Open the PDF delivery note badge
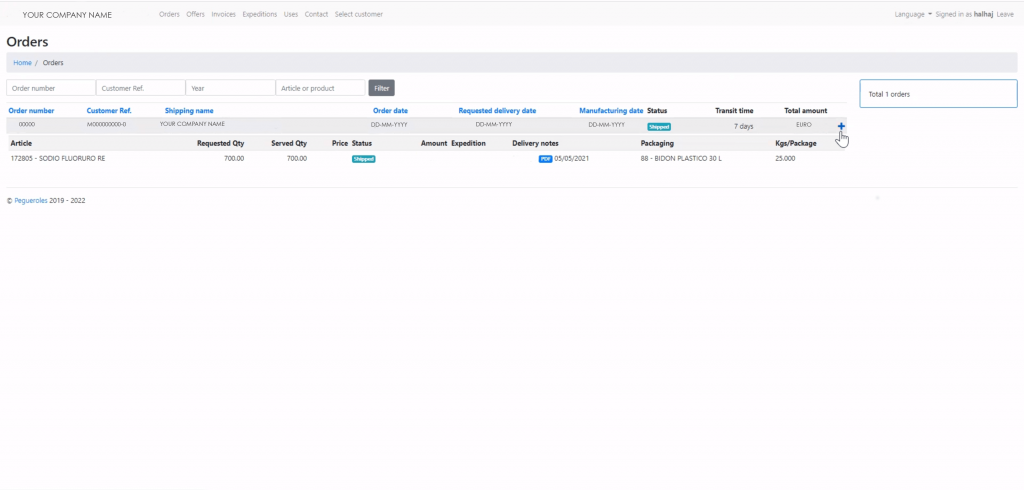The height and width of the screenshot is (490, 1024). (x=545, y=159)
